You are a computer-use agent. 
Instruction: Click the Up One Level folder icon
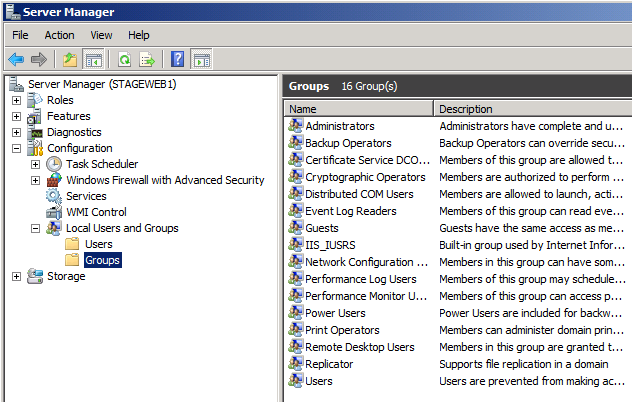(x=70, y=59)
